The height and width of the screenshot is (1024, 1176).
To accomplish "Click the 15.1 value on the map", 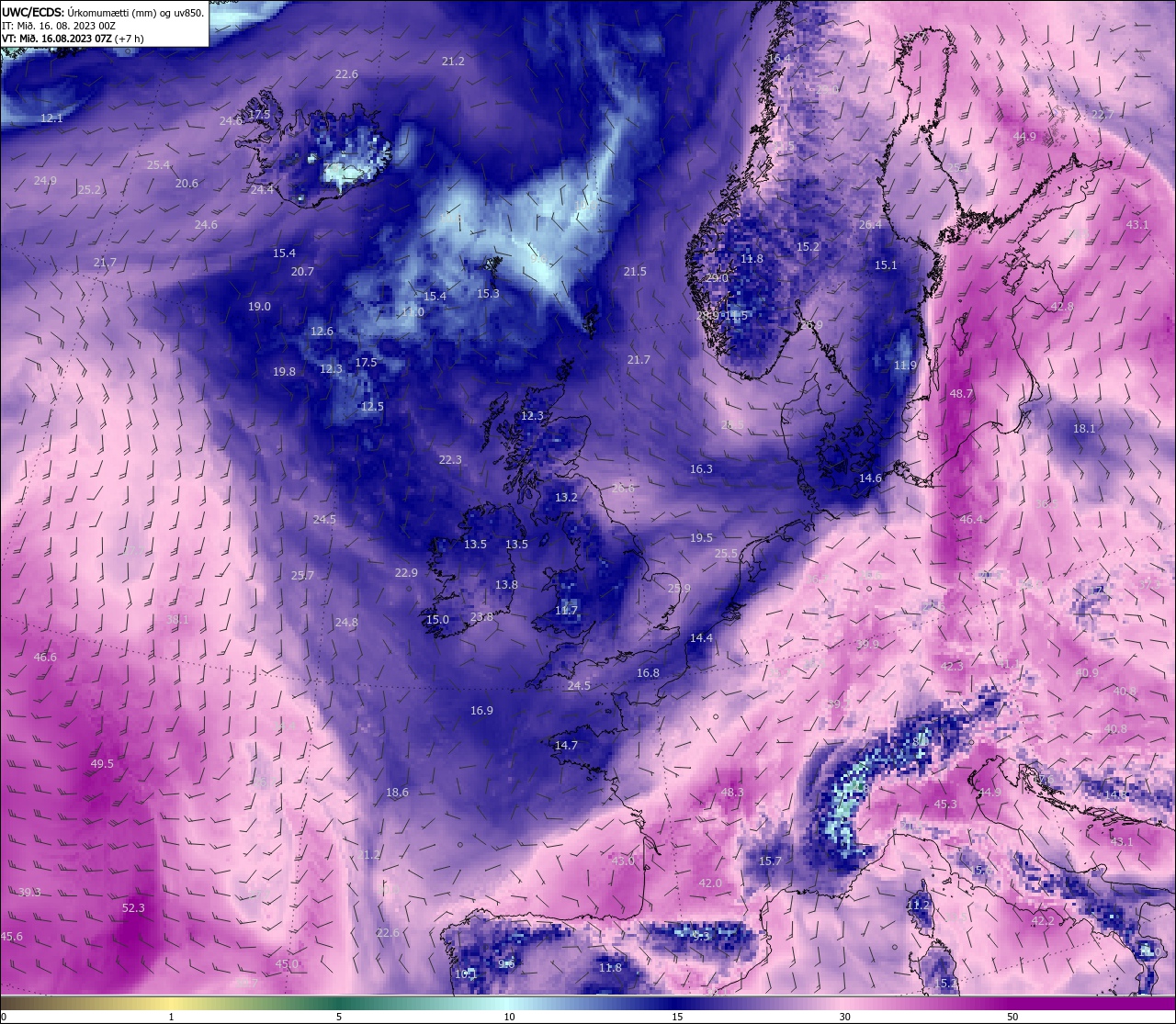I will coord(885,264).
